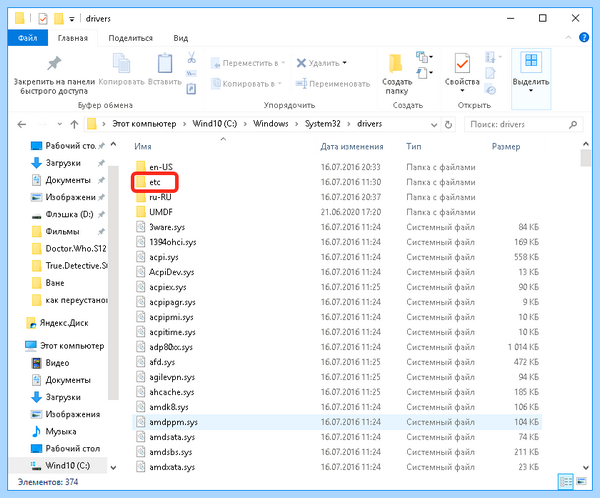Click the Copy icon in the ribbon
The image size is (600, 498).
click(121, 63)
